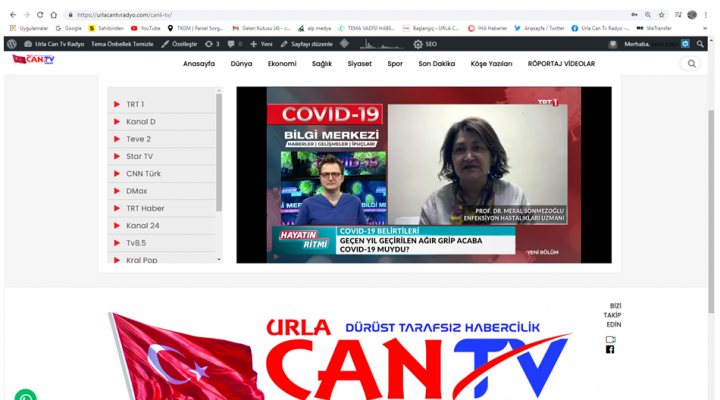Reload the page with browser refresh icon

[x=40, y=15]
